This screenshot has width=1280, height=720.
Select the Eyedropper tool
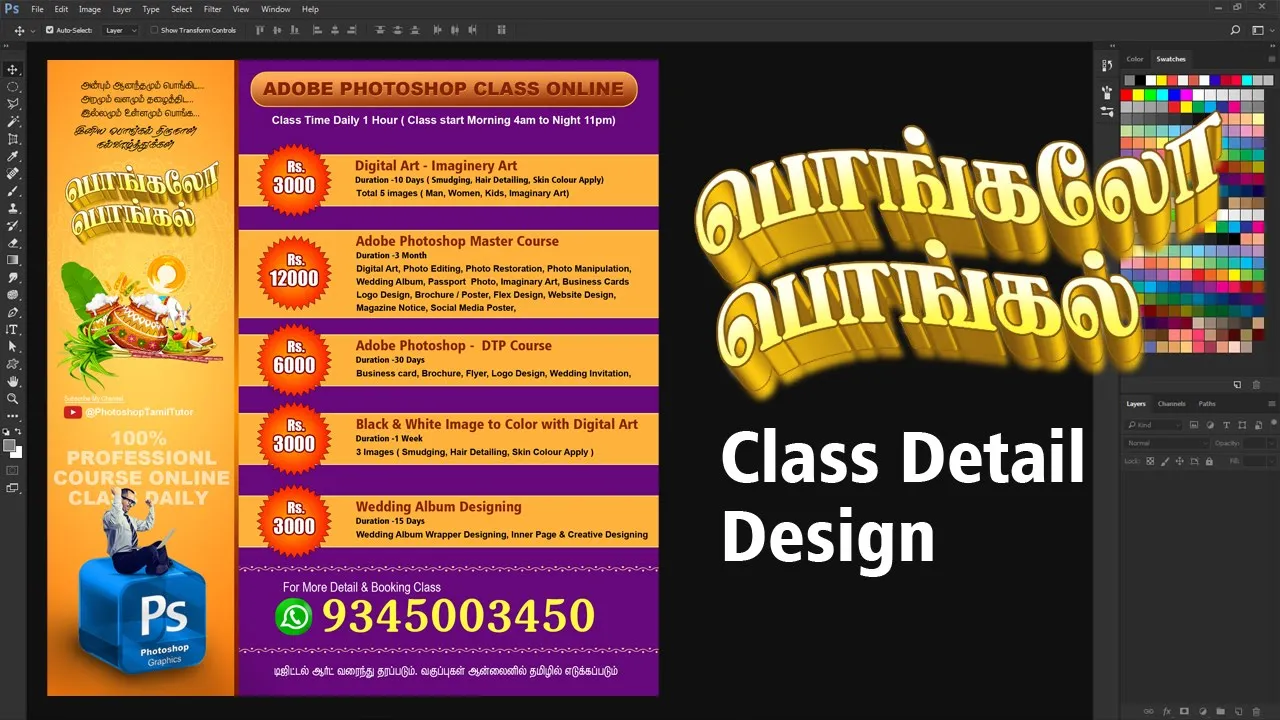[x=13, y=156]
